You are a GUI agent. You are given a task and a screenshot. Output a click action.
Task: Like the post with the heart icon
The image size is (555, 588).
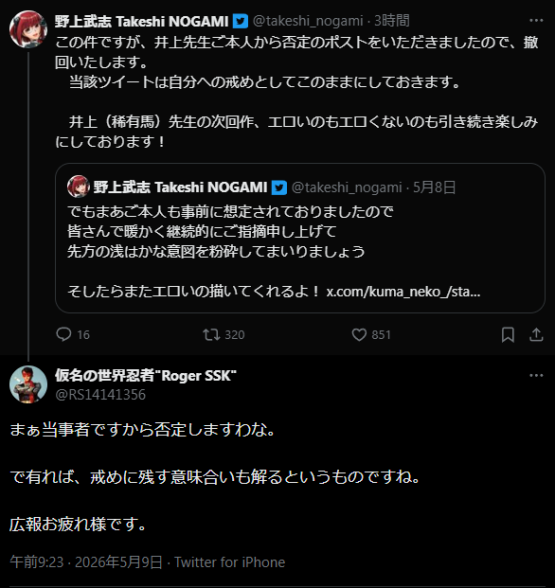[359, 334]
